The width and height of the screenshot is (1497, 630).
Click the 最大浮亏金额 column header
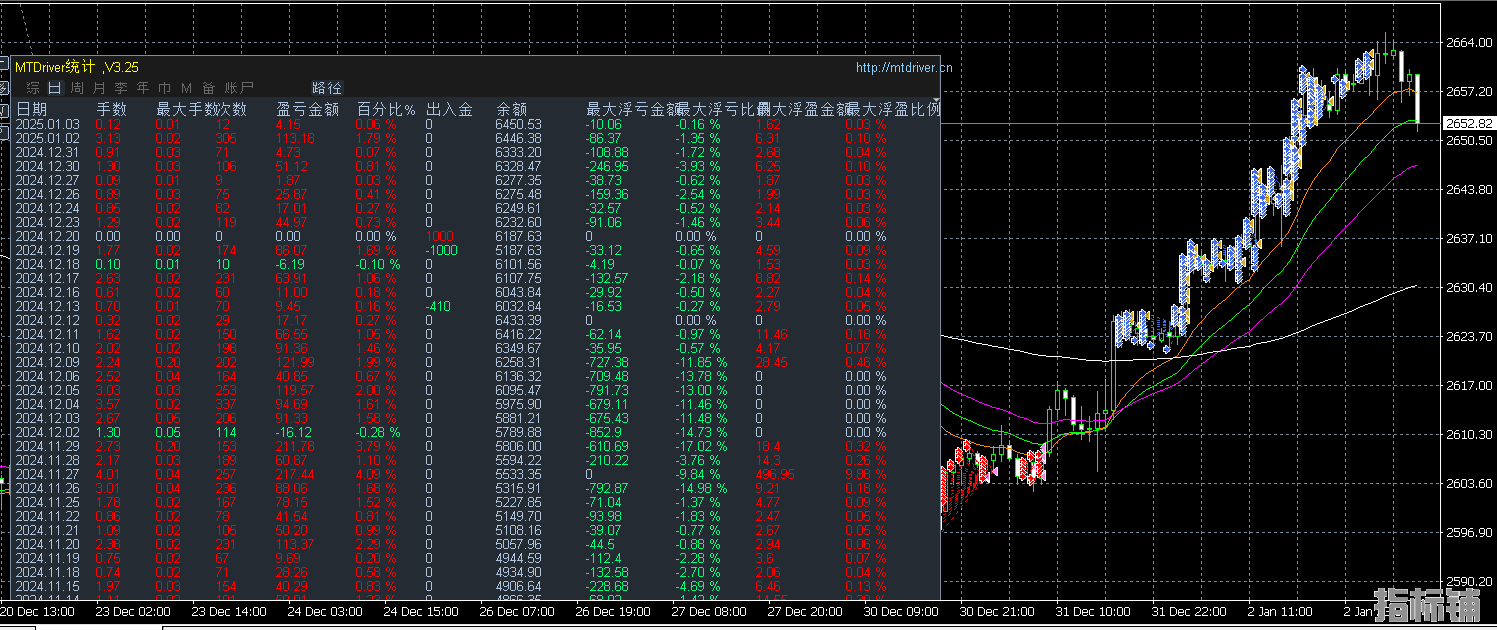coord(632,108)
